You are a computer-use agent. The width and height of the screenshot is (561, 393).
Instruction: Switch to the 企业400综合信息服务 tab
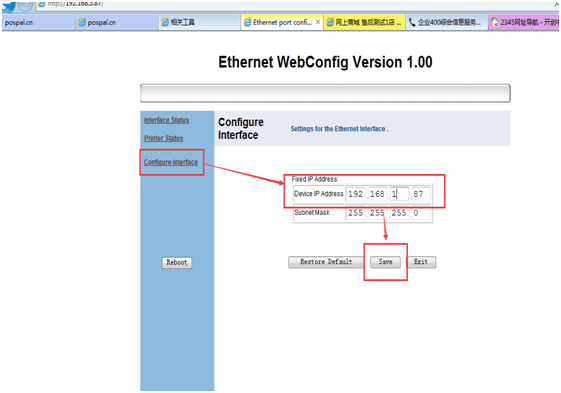pyautogui.click(x=447, y=22)
